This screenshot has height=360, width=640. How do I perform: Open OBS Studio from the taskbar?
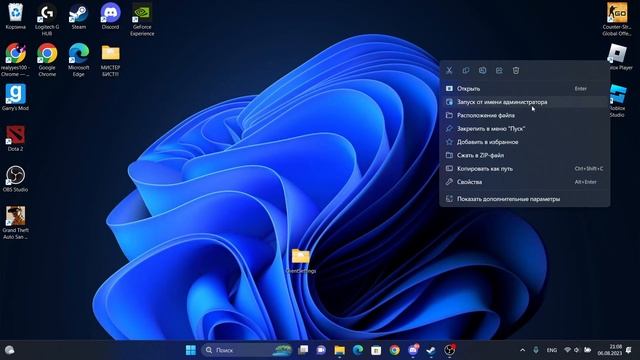tap(449, 350)
